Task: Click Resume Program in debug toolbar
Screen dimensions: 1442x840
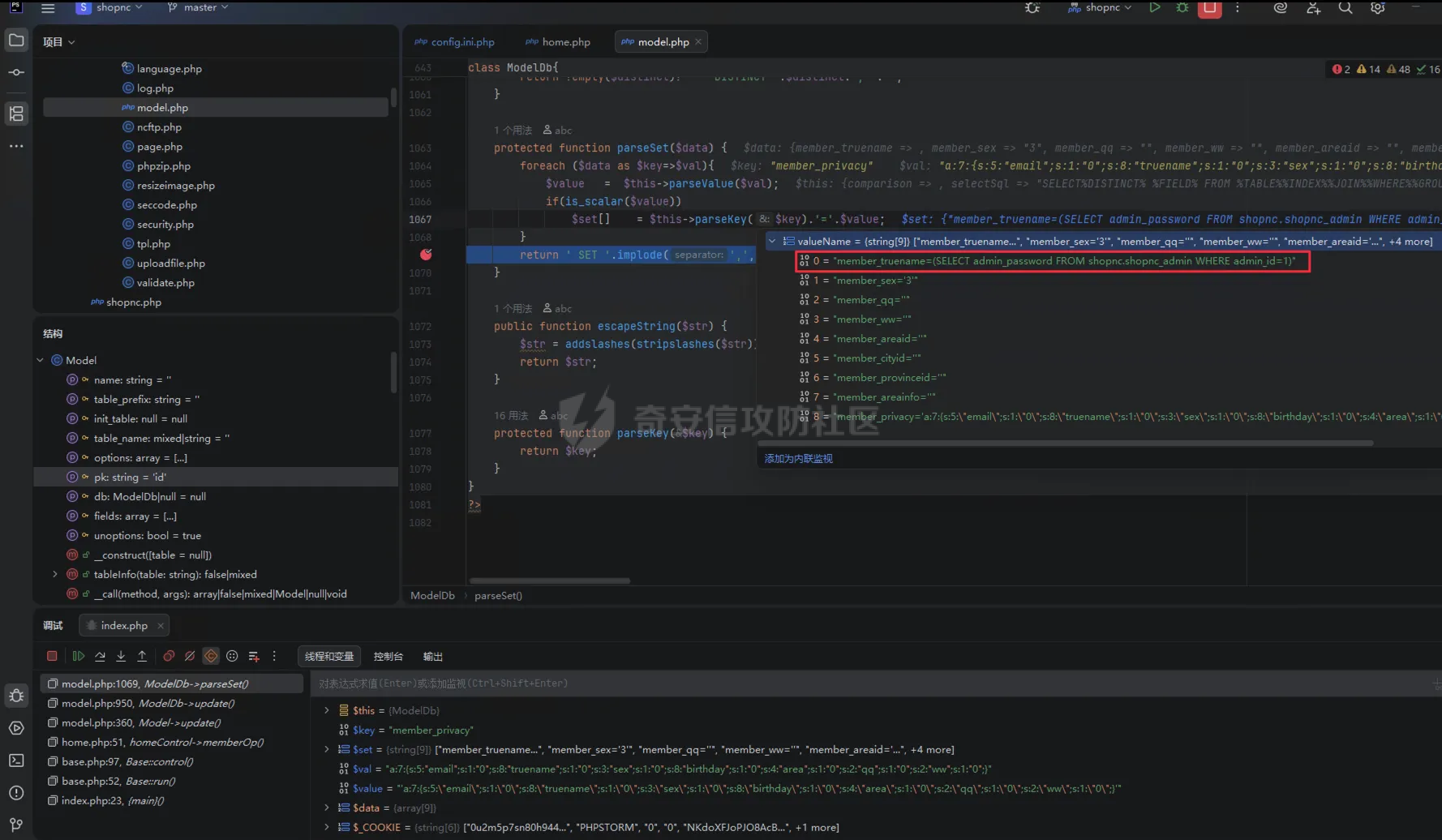Action: click(x=79, y=656)
